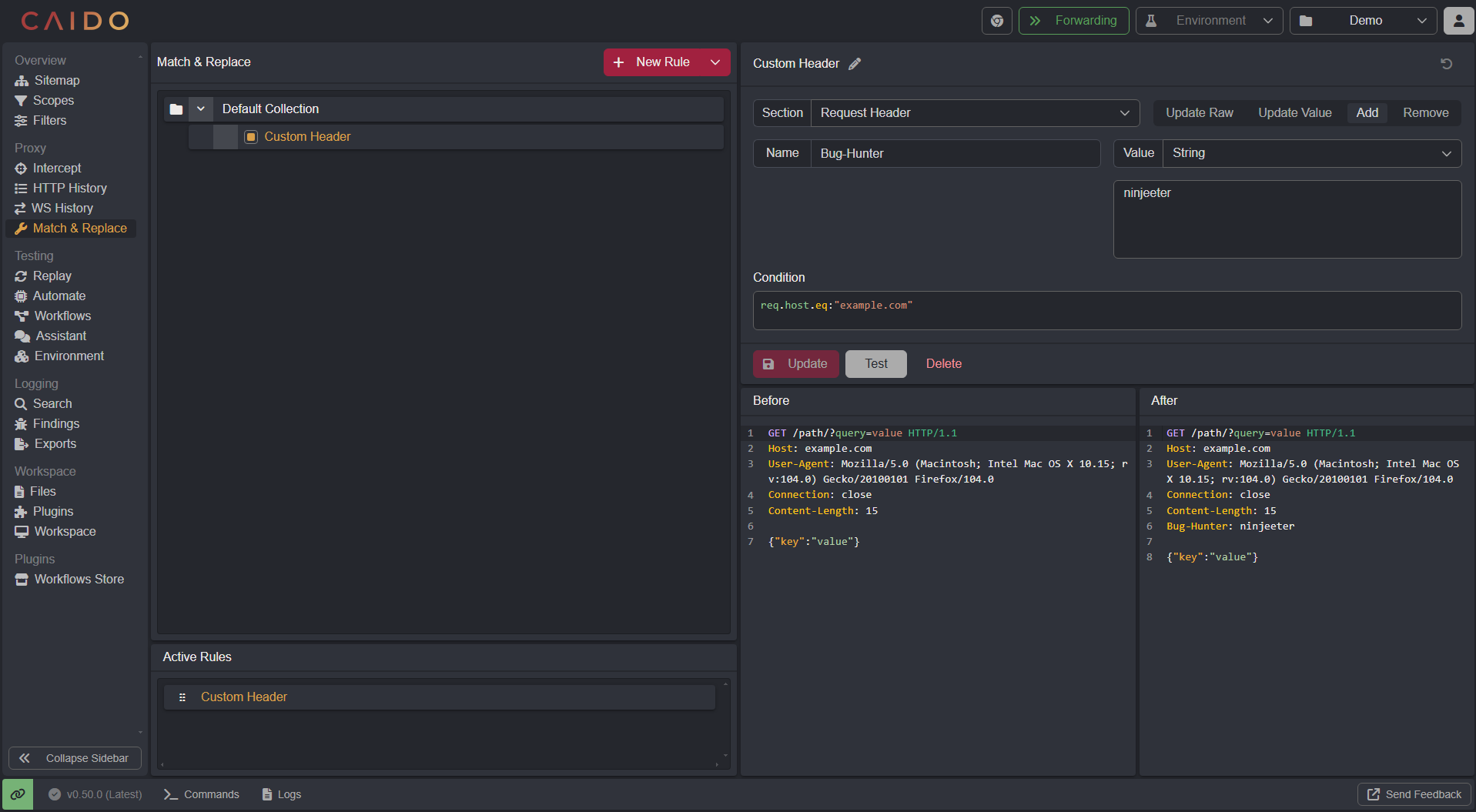Open HTTP History in the sidebar
This screenshot has height=812, width=1476.
tap(69, 189)
